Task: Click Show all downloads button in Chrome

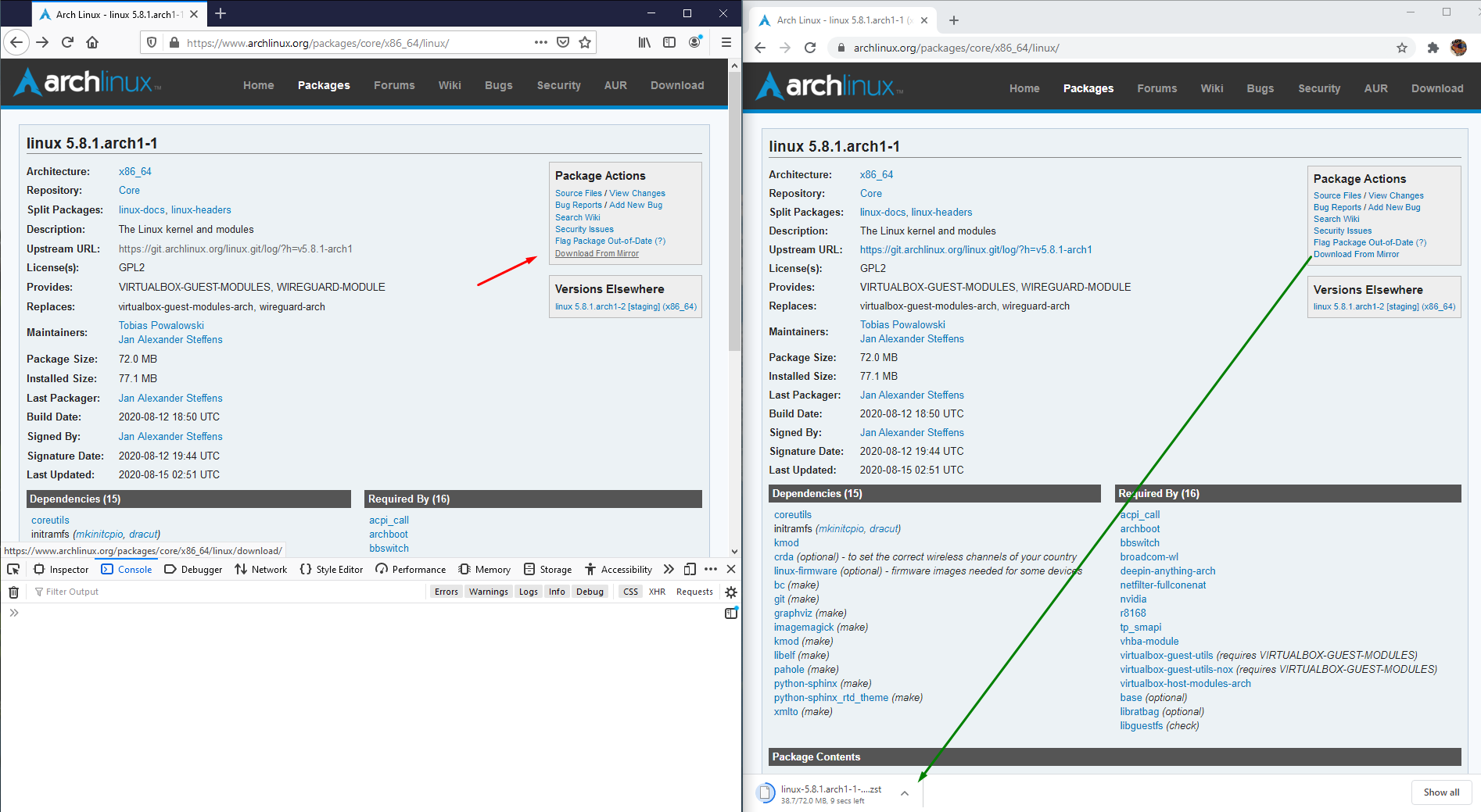Action: pos(1441,792)
